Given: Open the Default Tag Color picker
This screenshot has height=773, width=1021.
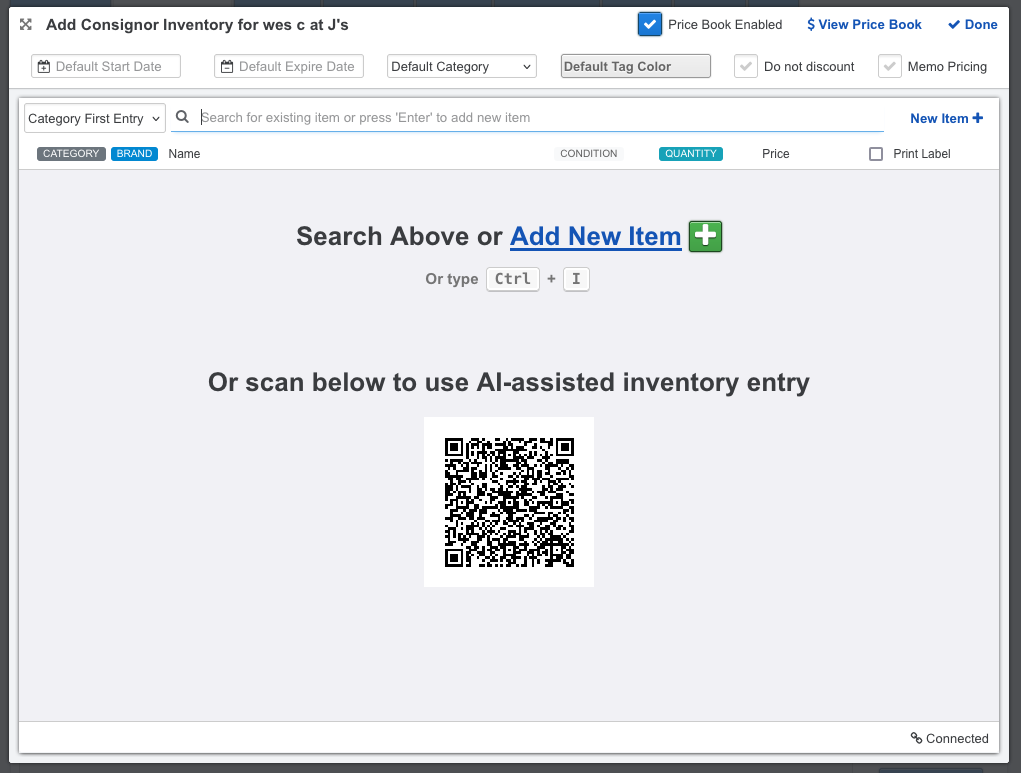Looking at the screenshot, I should point(635,66).
